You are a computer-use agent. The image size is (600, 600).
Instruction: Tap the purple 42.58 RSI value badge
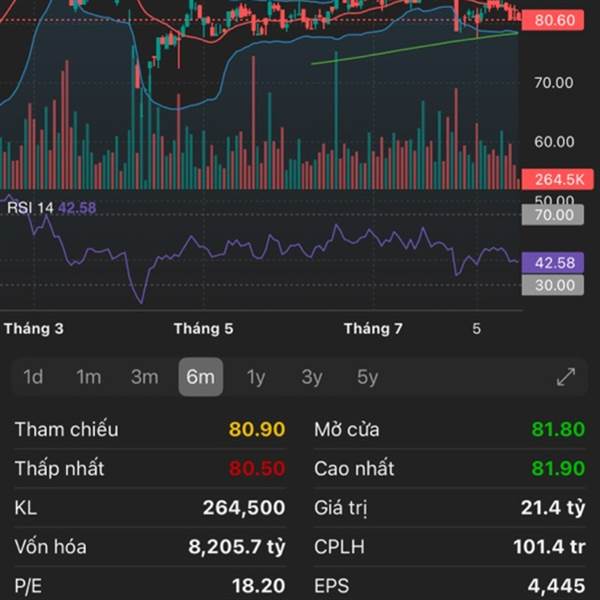(x=553, y=262)
